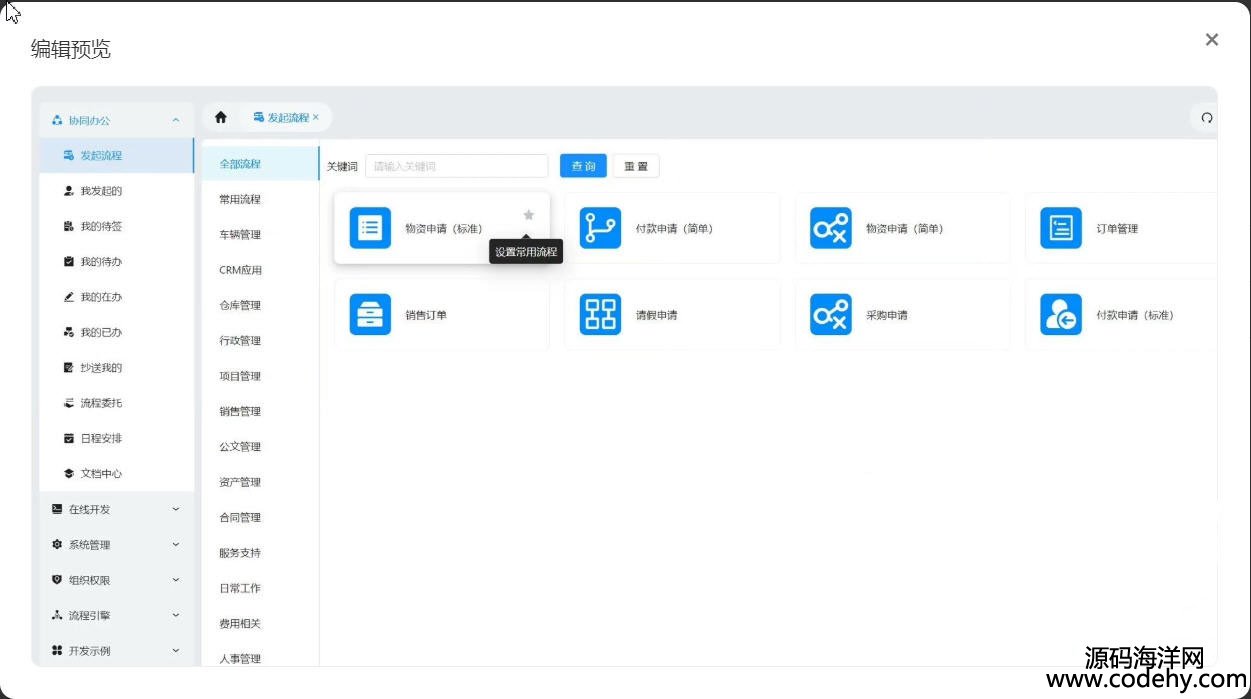
Task: Expand the 系统管理 sidebar menu
Action: coord(176,545)
